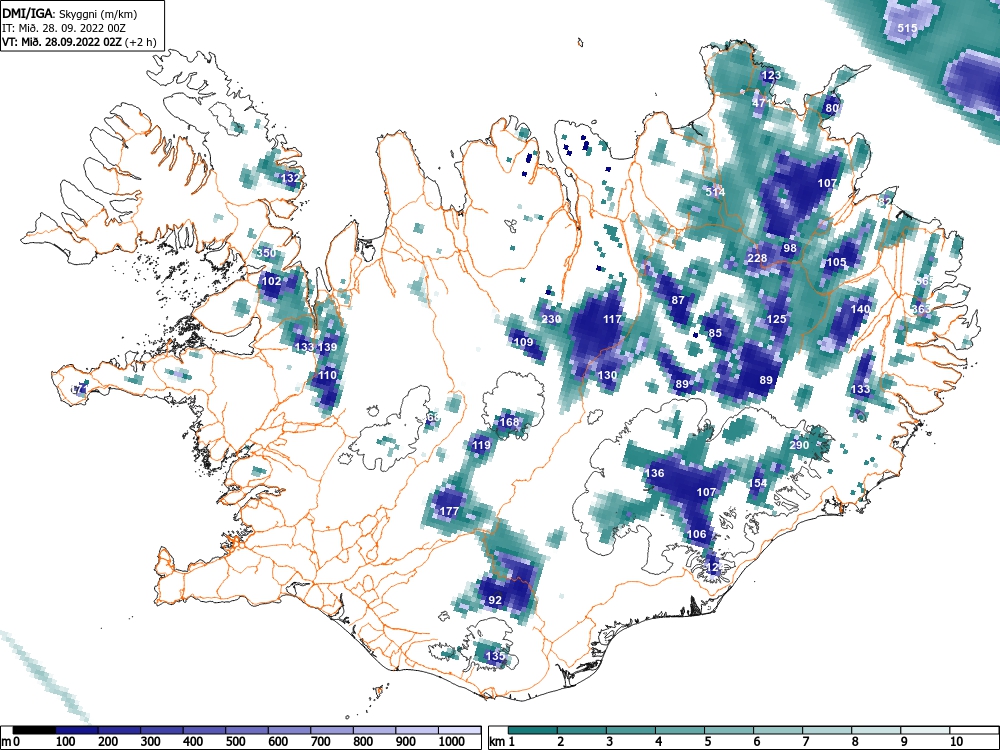Click the '1000' label in the meter legend

coord(452,742)
